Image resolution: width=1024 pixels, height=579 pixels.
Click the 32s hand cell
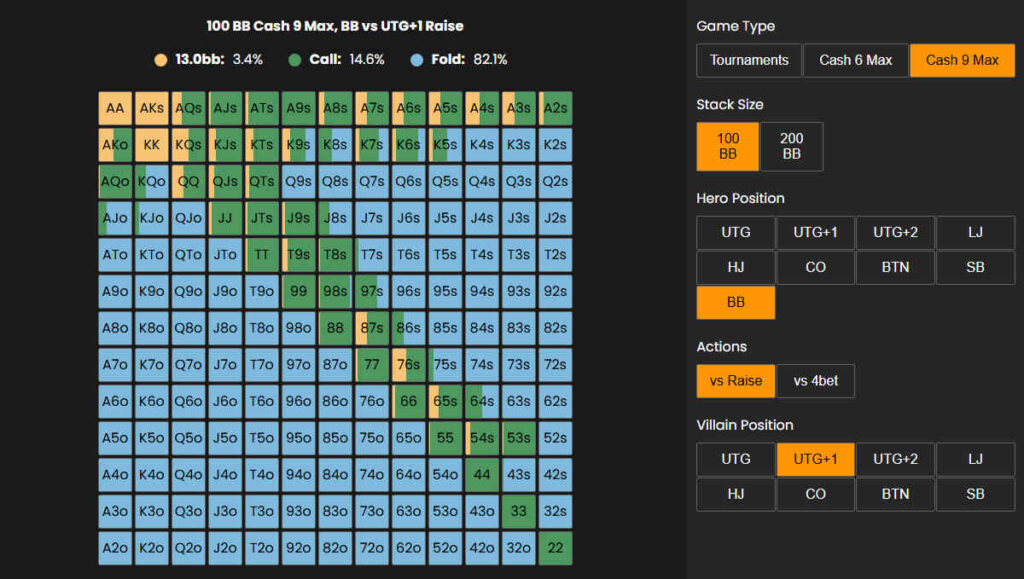click(555, 510)
